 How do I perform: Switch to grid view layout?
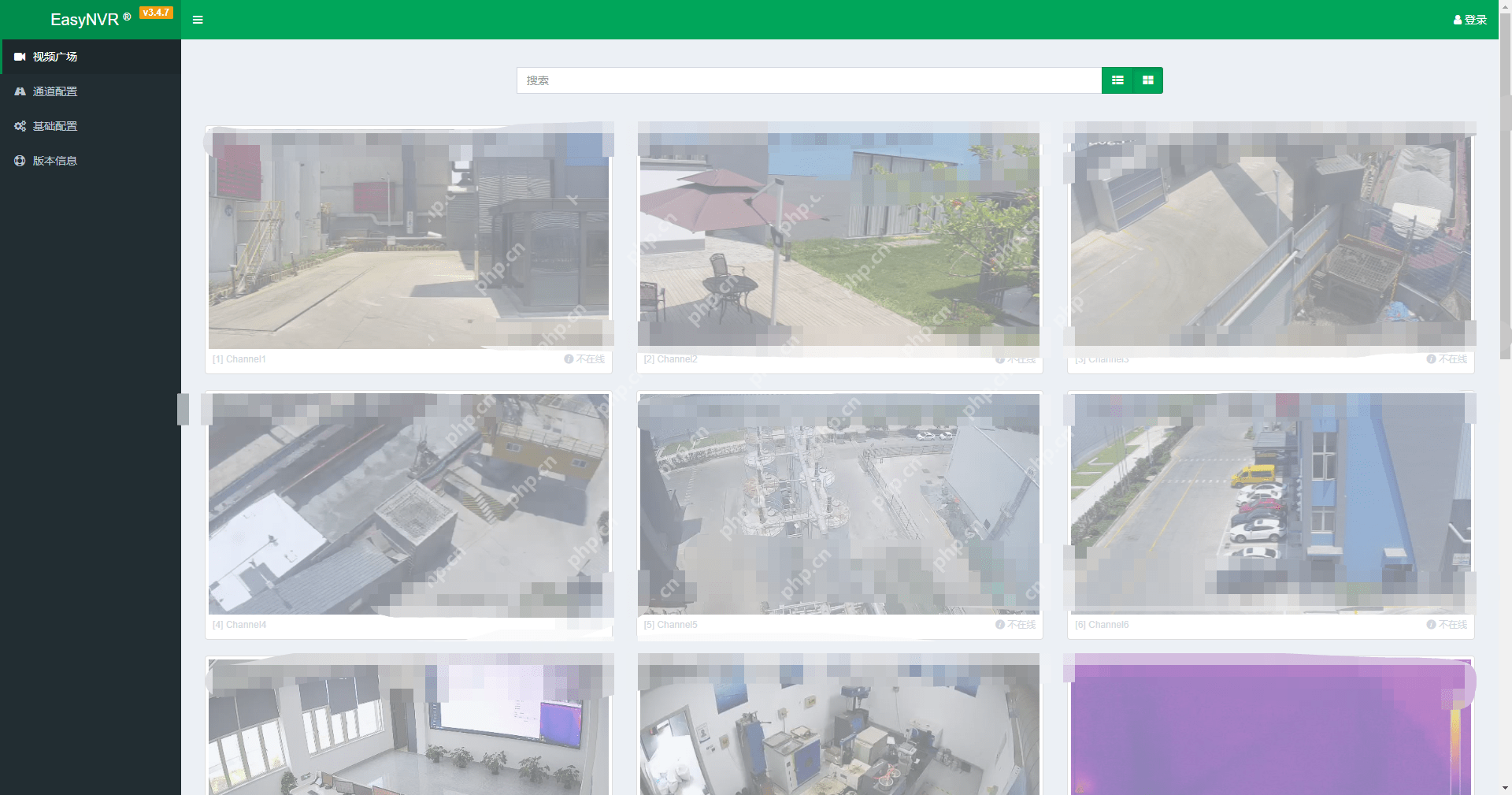[1147, 80]
